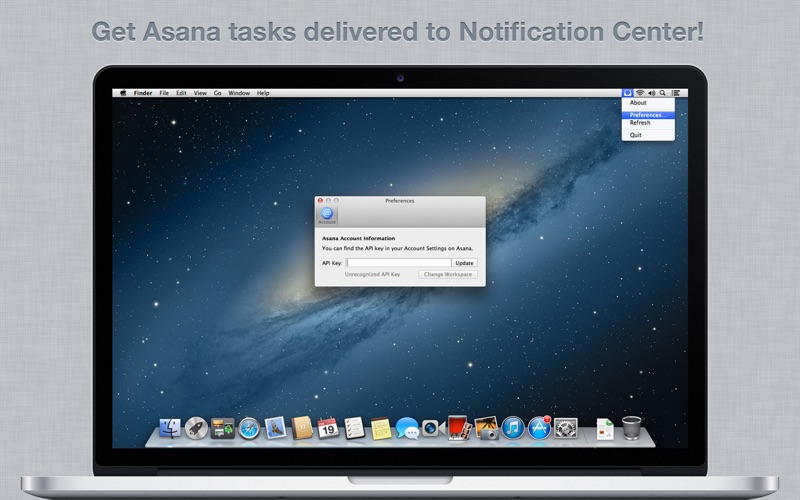
Task: Click the Asana notifier menu bar icon
Action: [x=628, y=93]
